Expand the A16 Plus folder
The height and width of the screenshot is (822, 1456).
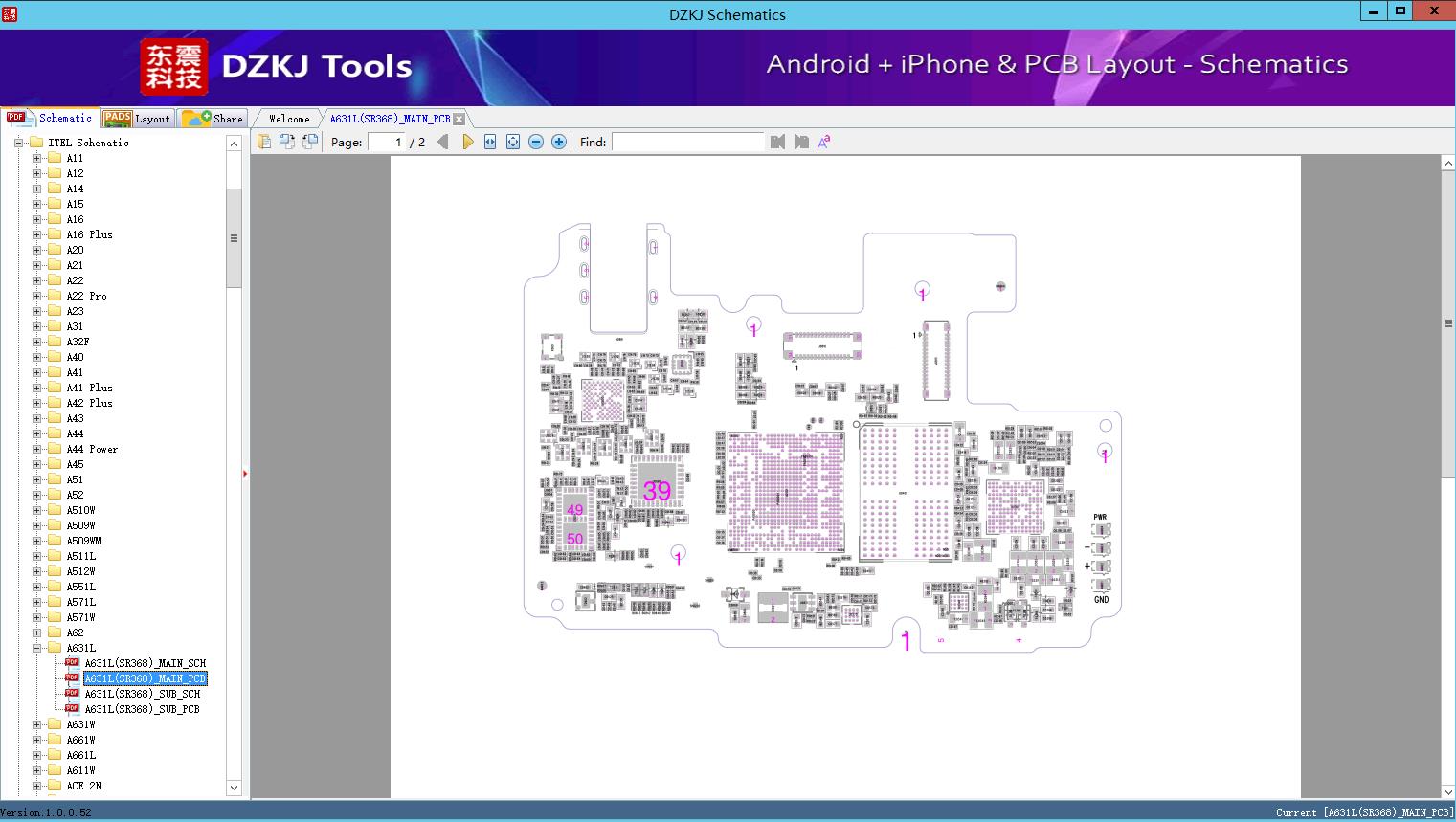(37, 234)
